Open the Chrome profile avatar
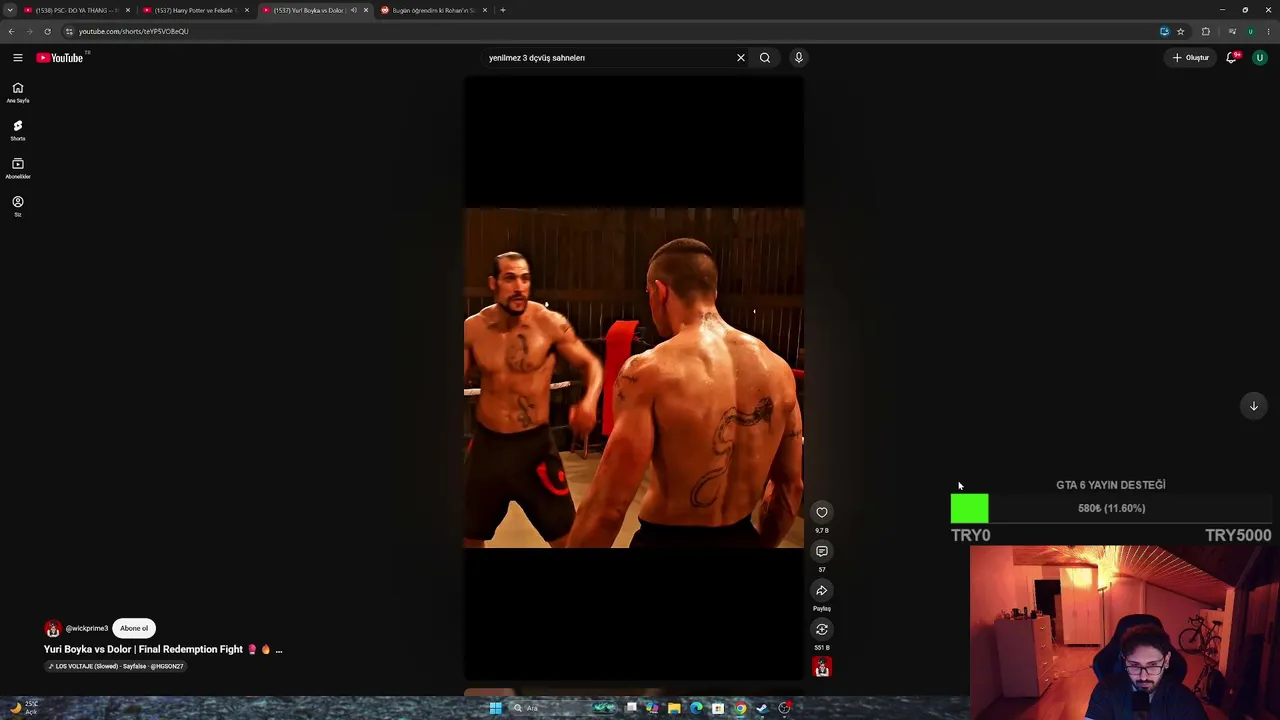This screenshot has width=1280, height=720. point(1250,31)
